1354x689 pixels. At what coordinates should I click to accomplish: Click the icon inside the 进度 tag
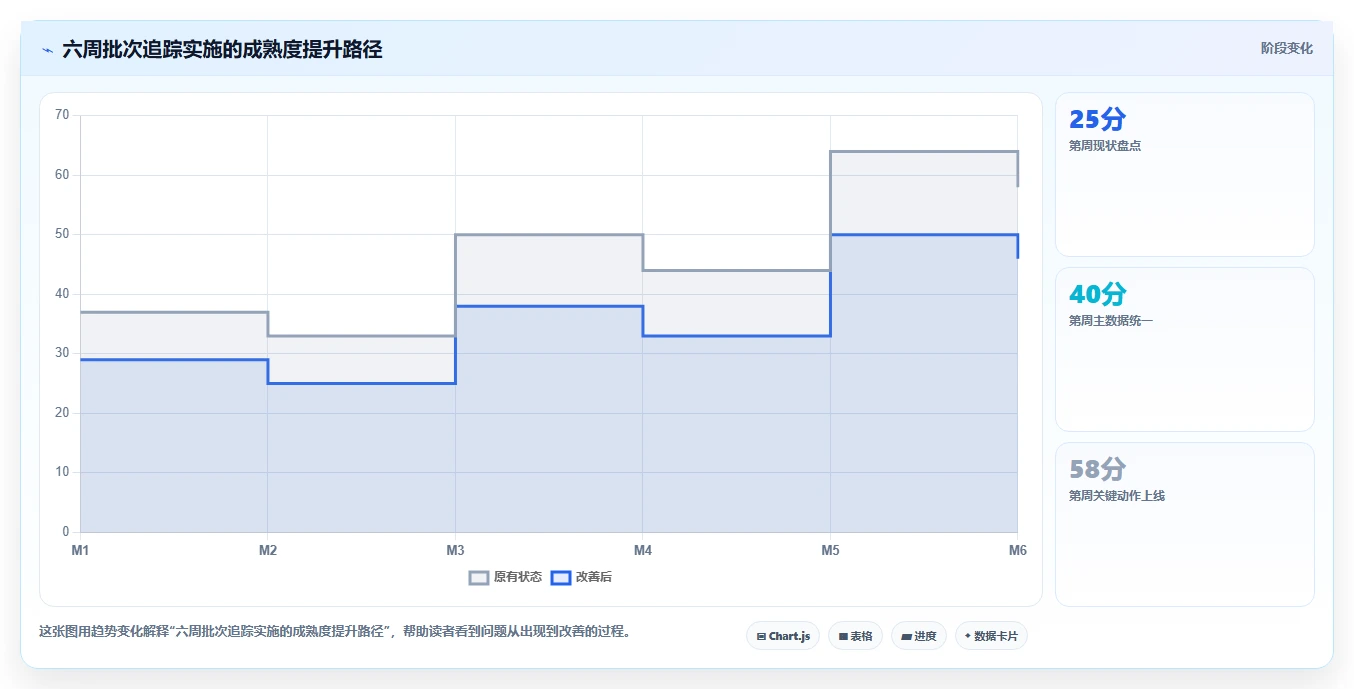click(x=906, y=636)
